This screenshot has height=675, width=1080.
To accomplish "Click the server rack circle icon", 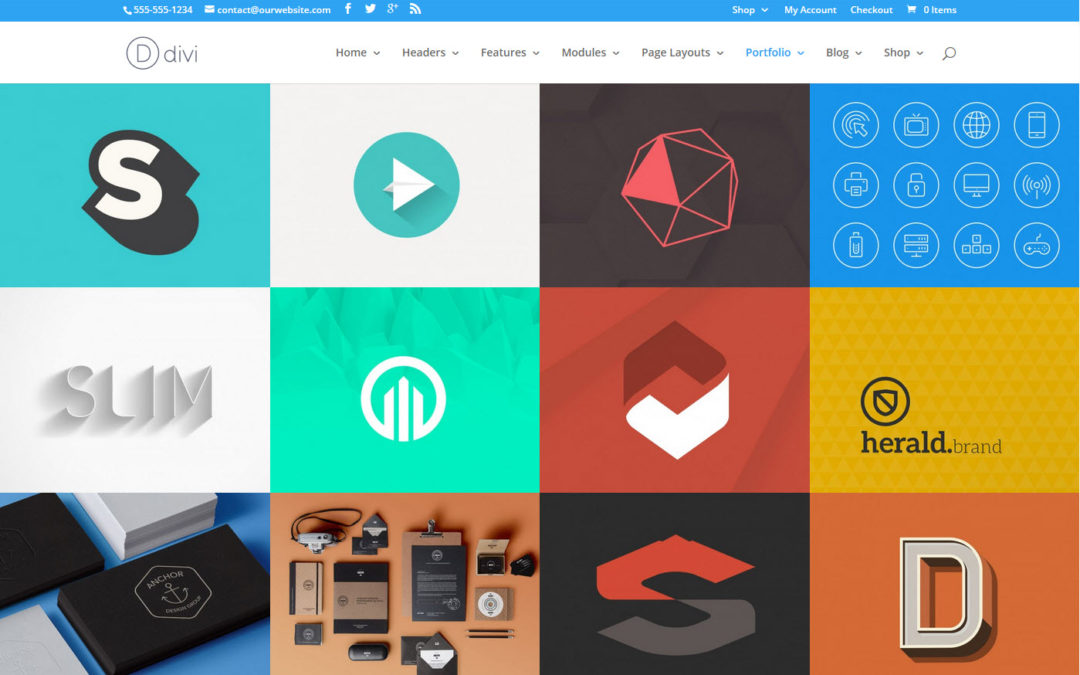I will [x=915, y=245].
